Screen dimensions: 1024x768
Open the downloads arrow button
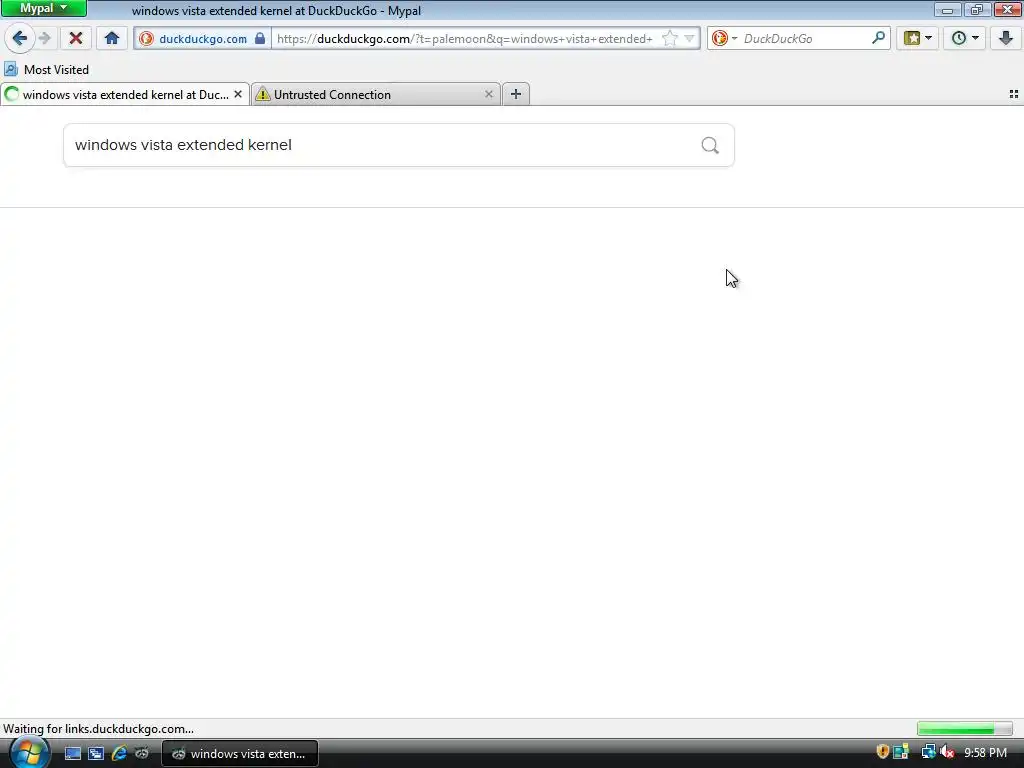tap(1006, 39)
